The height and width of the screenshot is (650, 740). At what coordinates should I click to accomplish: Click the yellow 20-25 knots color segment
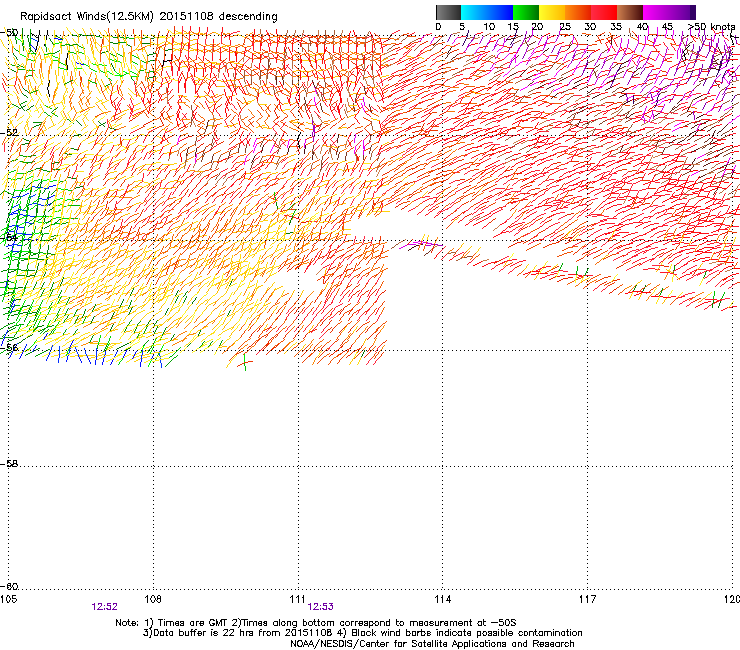click(x=552, y=12)
